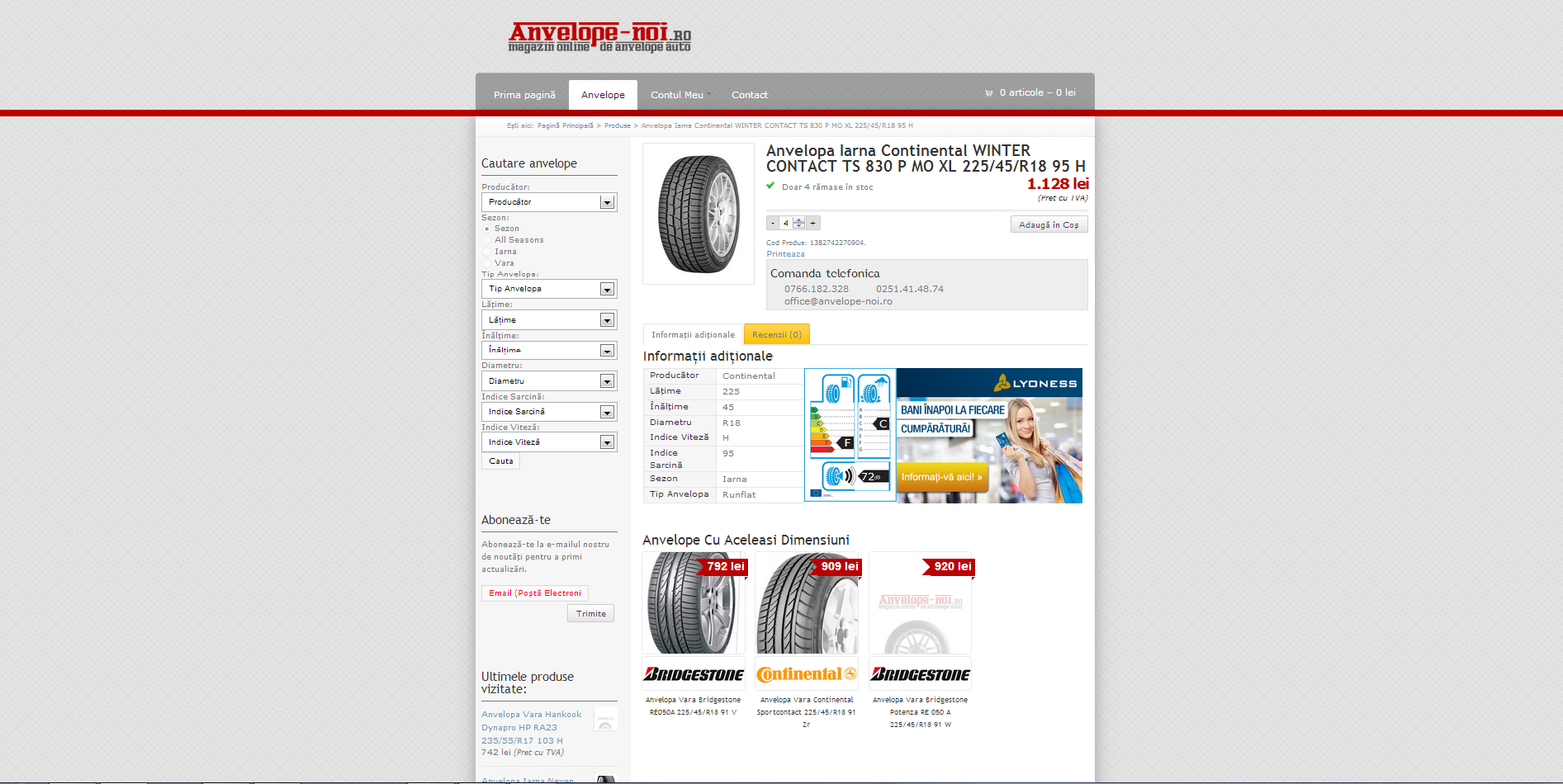Click the Cauta search button
The width and height of the screenshot is (1563, 784).
click(x=500, y=461)
